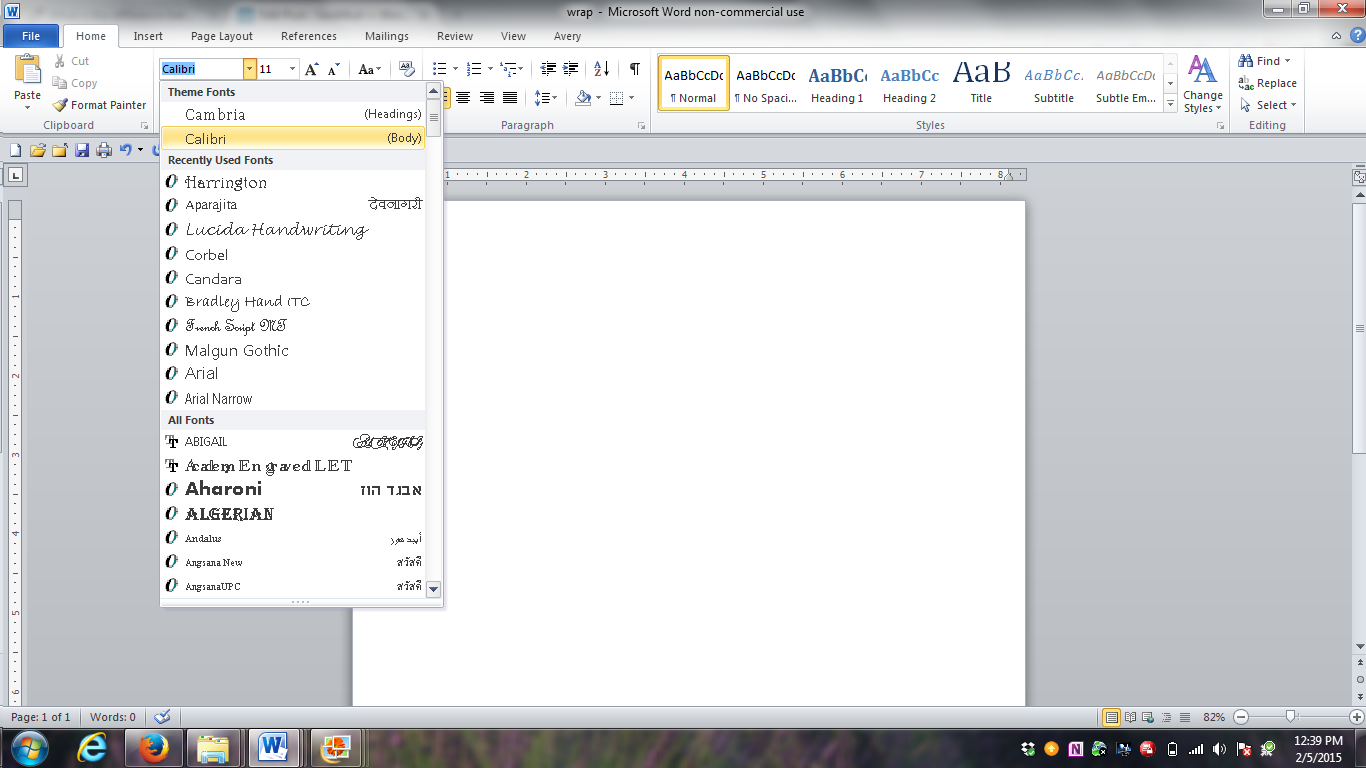Click Save icon in Quick Access toolbar
1366x768 pixels.
click(82, 150)
